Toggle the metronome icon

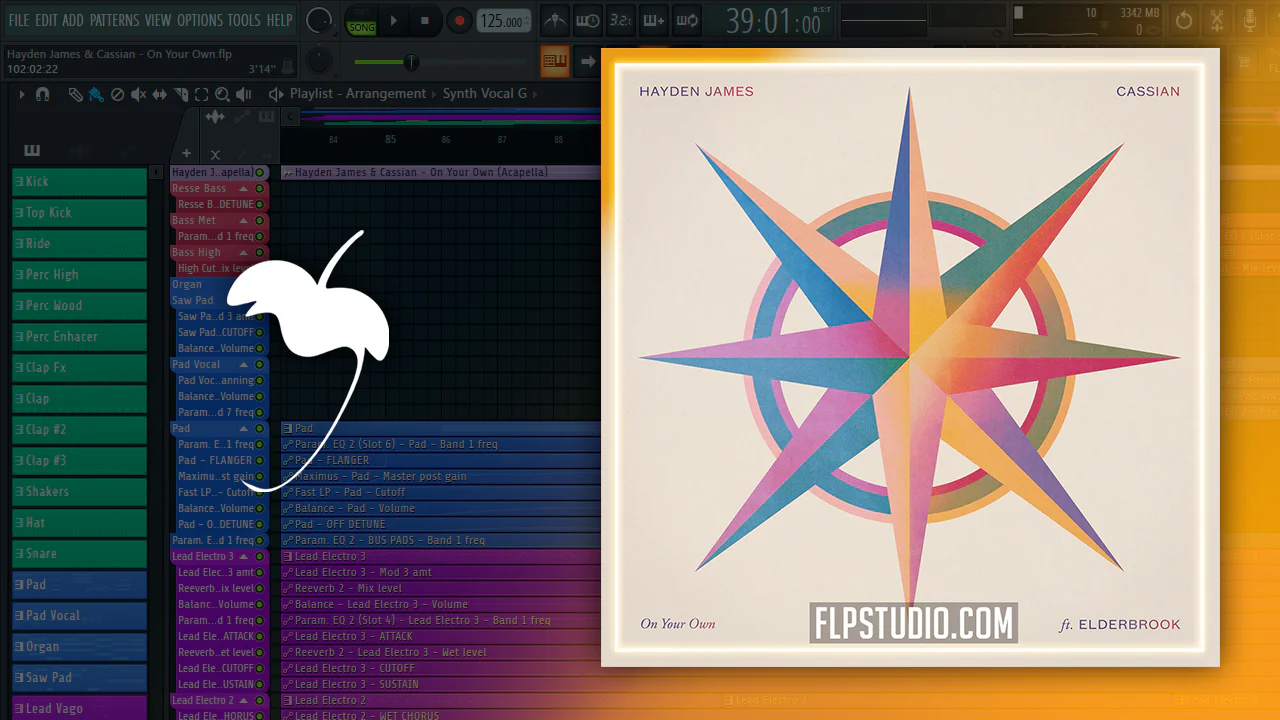[x=555, y=20]
